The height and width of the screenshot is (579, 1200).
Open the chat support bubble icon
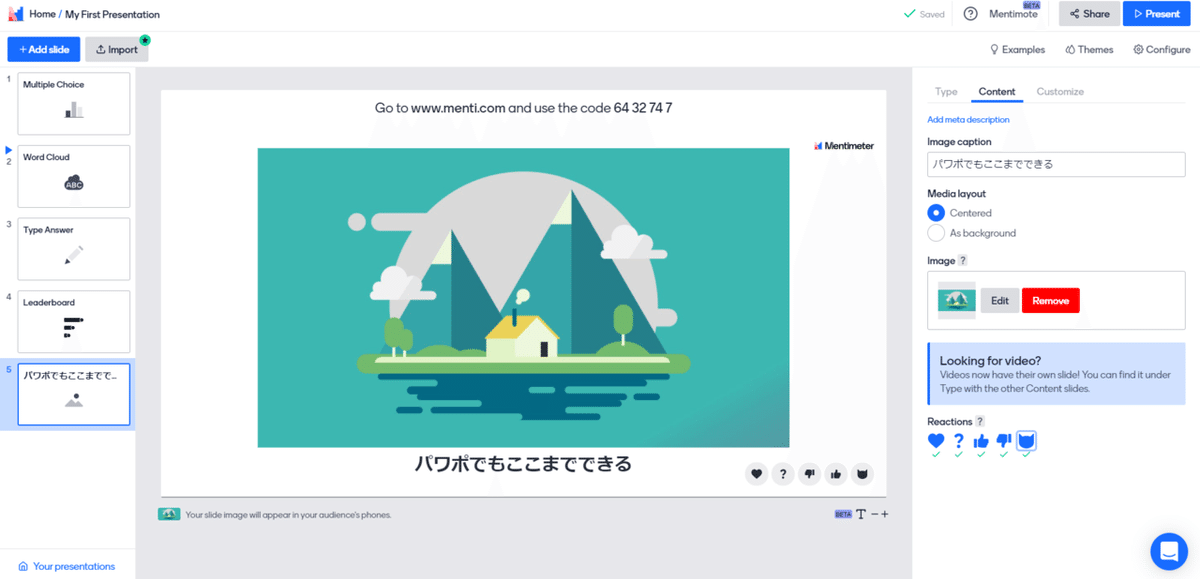point(1168,551)
